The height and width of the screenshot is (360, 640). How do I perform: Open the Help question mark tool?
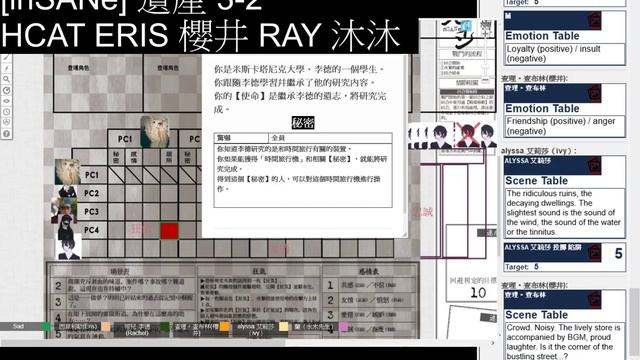(x=6, y=133)
